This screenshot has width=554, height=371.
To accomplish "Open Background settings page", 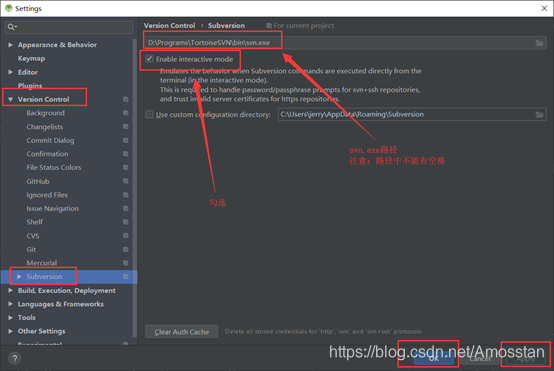I will point(46,113).
